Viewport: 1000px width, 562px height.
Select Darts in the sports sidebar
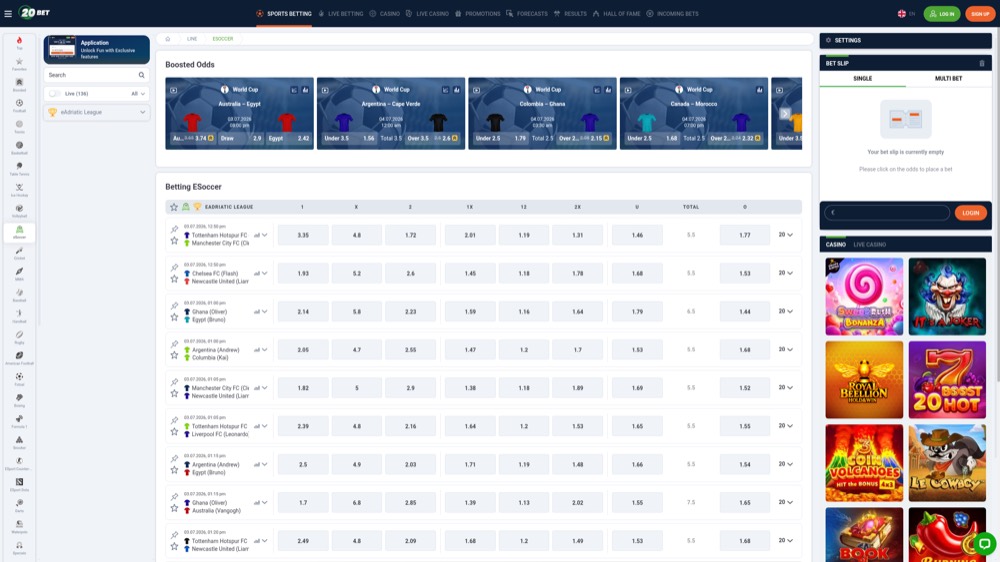(x=19, y=506)
